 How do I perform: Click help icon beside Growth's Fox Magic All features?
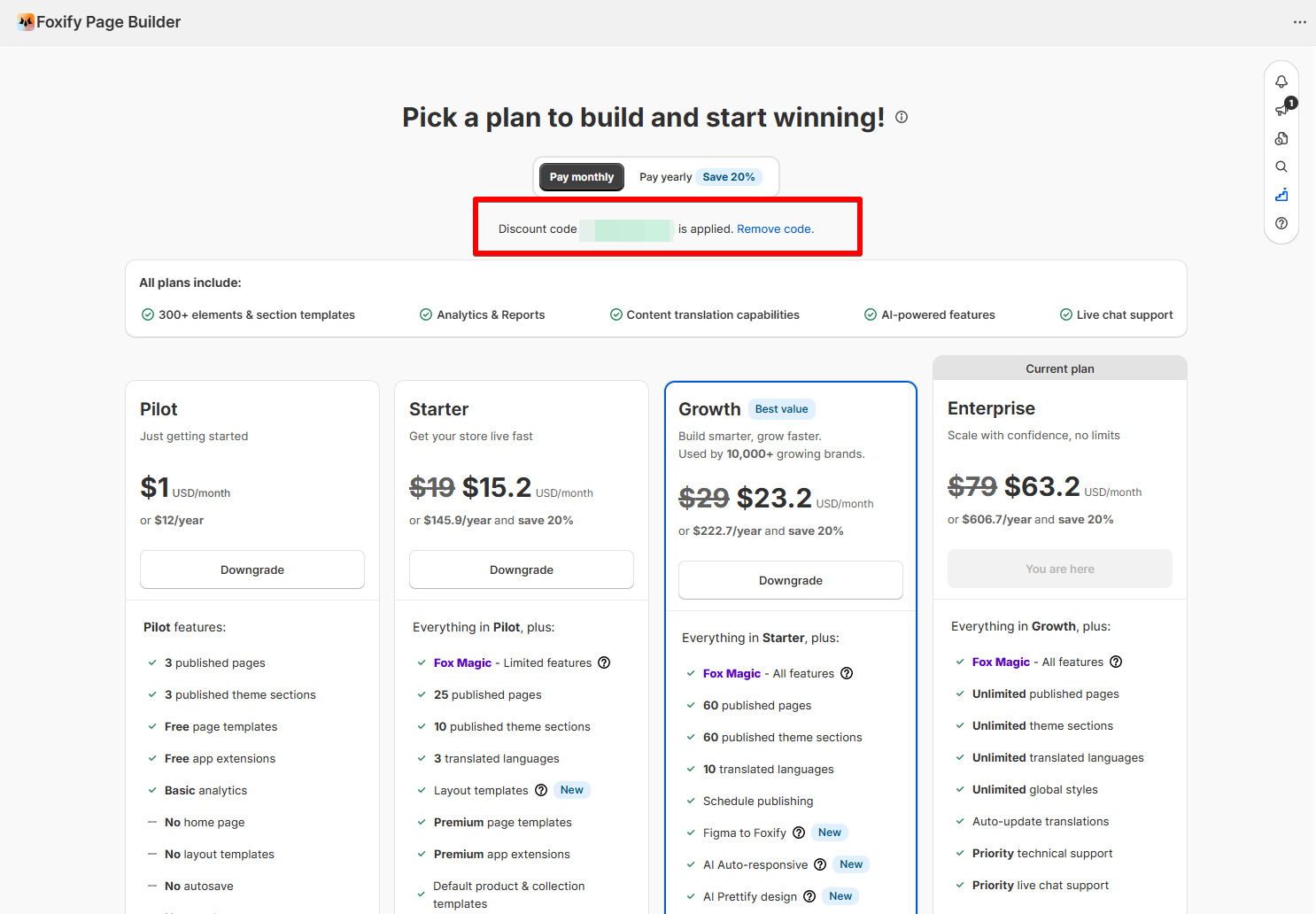click(847, 673)
